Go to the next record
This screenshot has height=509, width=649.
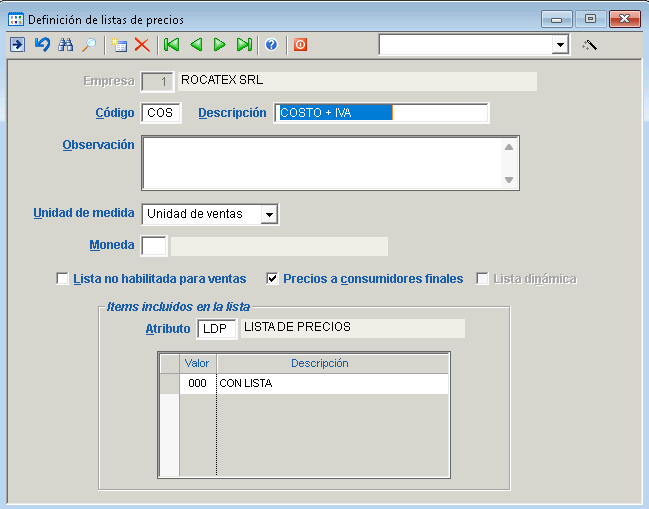pos(219,45)
